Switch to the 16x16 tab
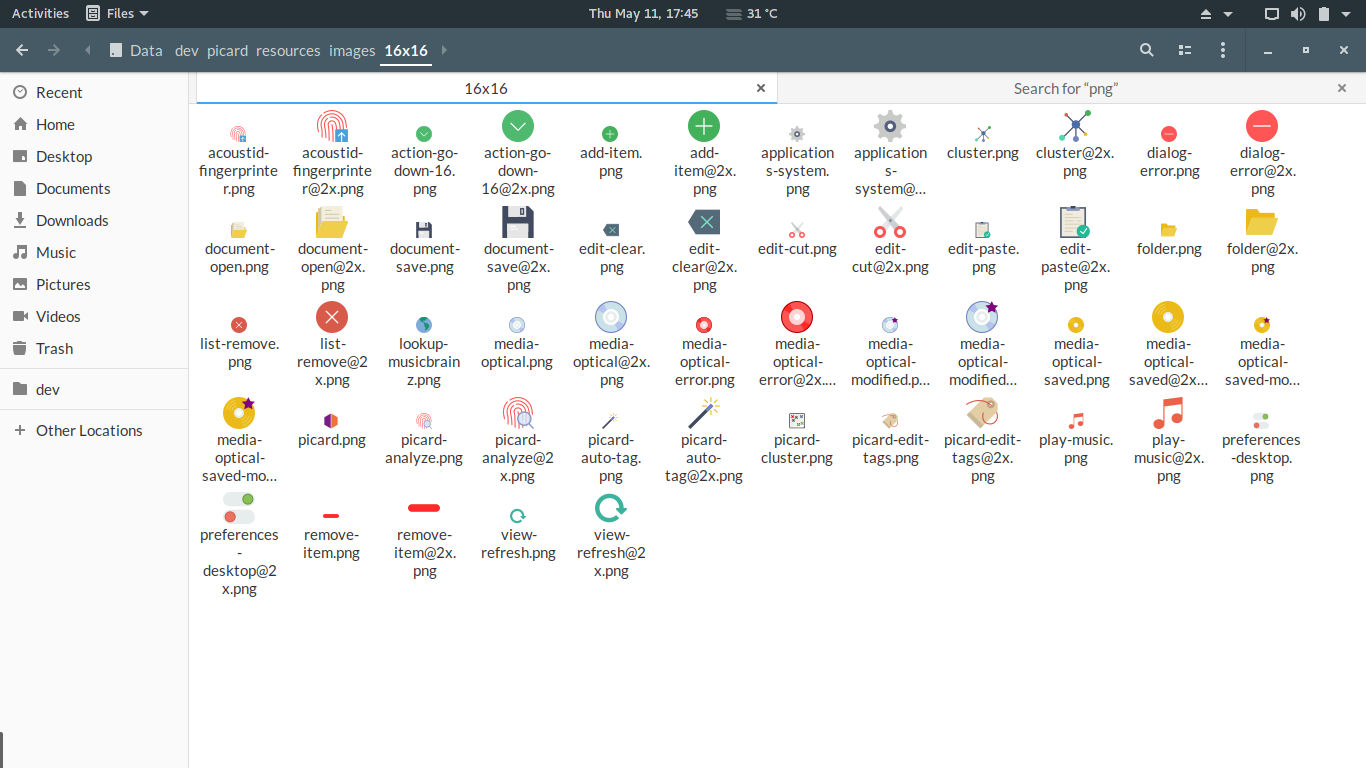This screenshot has width=1366, height=768. 486,89
